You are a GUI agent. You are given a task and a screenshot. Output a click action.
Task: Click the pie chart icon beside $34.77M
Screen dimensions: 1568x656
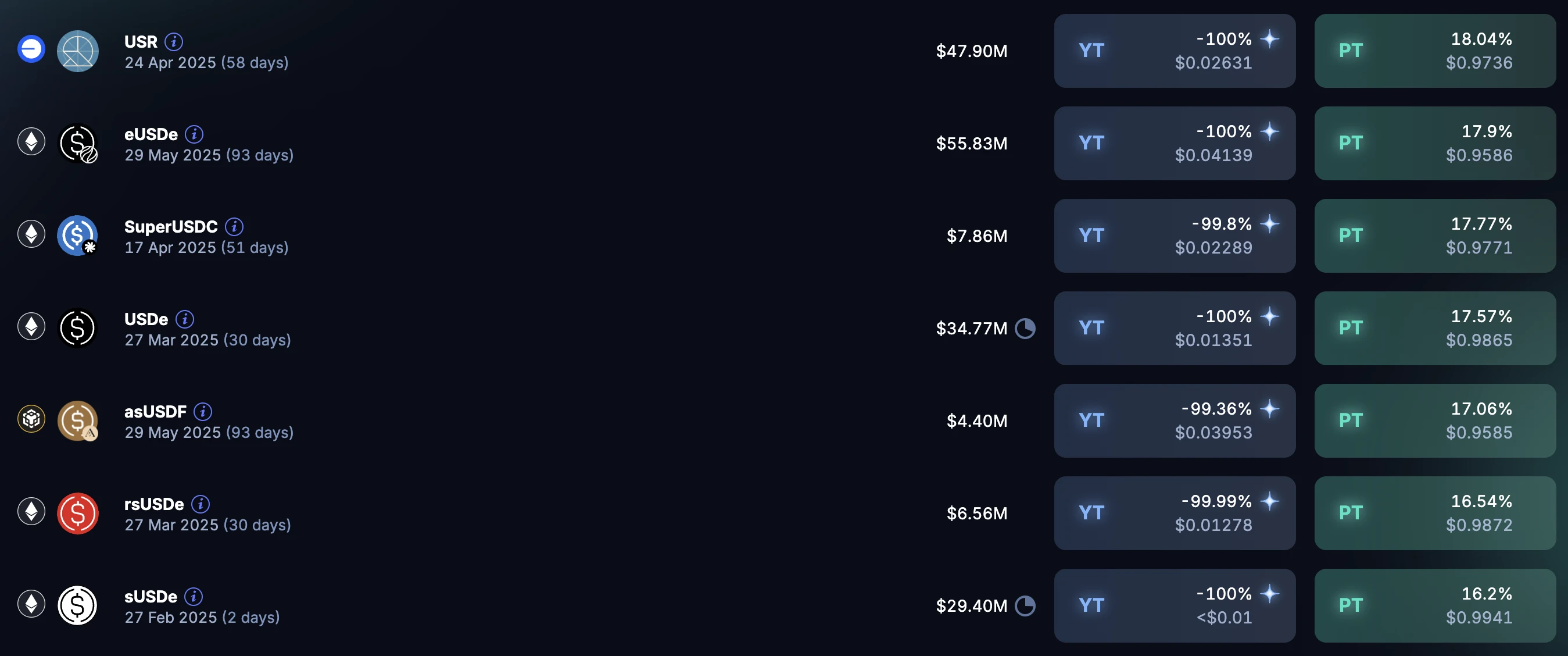pyautogui.click(x=1025, y=329)
